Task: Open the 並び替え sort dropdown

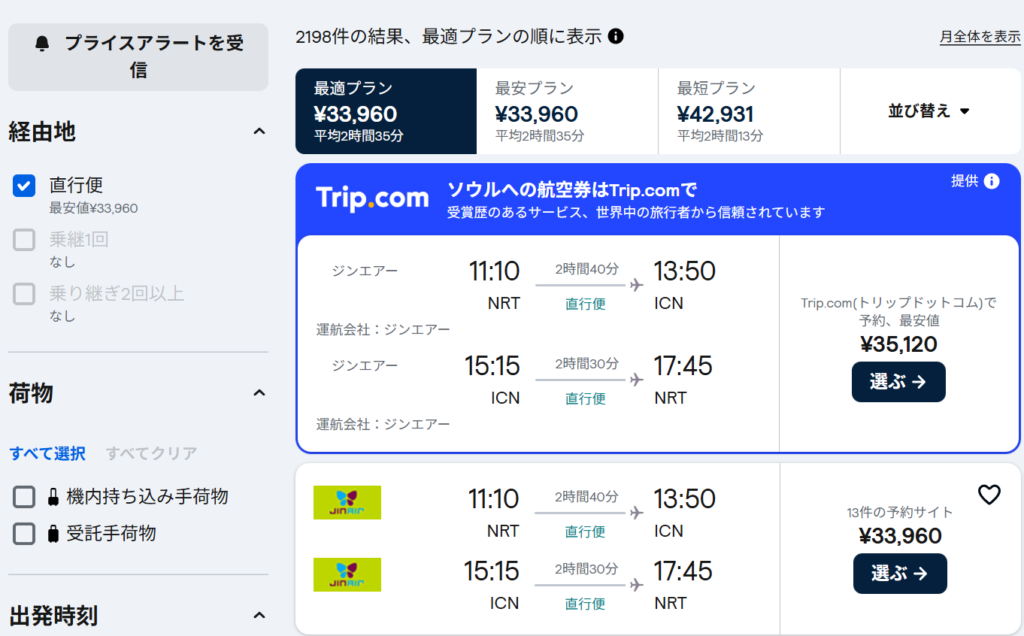Action: coord(929,111)
